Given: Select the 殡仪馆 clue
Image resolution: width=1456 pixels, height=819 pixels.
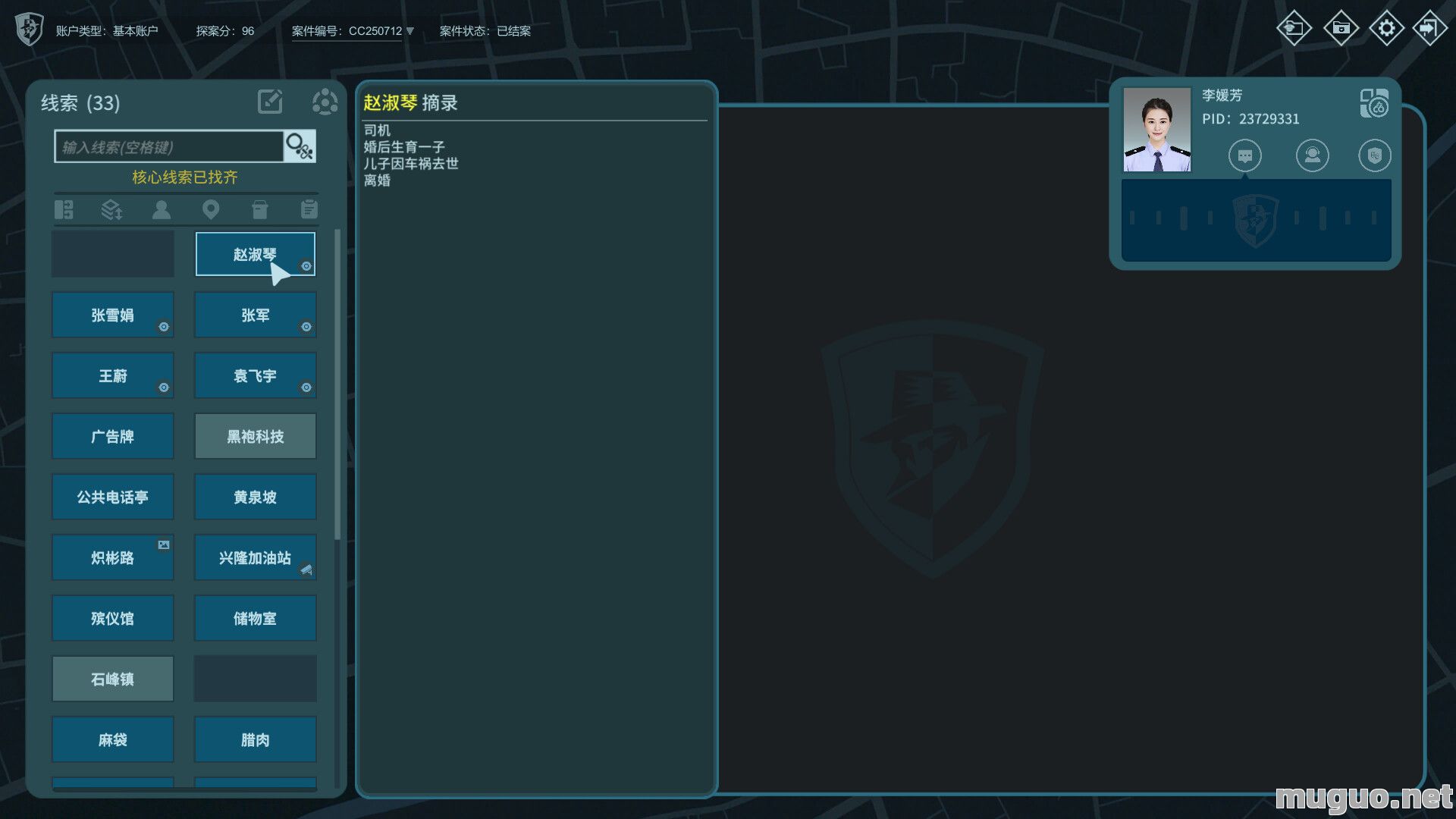Looking at the screenshot, I should 112,618.
